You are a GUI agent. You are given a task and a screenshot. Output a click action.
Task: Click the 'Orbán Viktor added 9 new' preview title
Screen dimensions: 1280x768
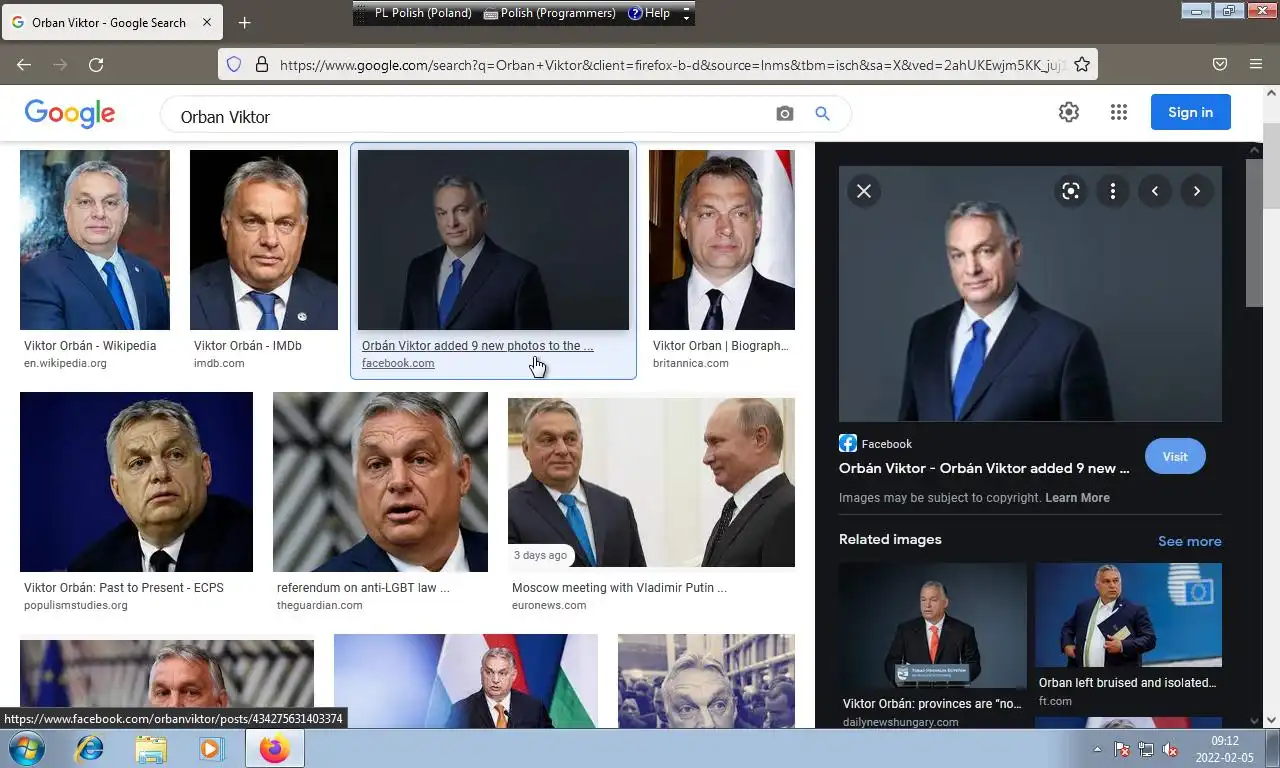984,468
